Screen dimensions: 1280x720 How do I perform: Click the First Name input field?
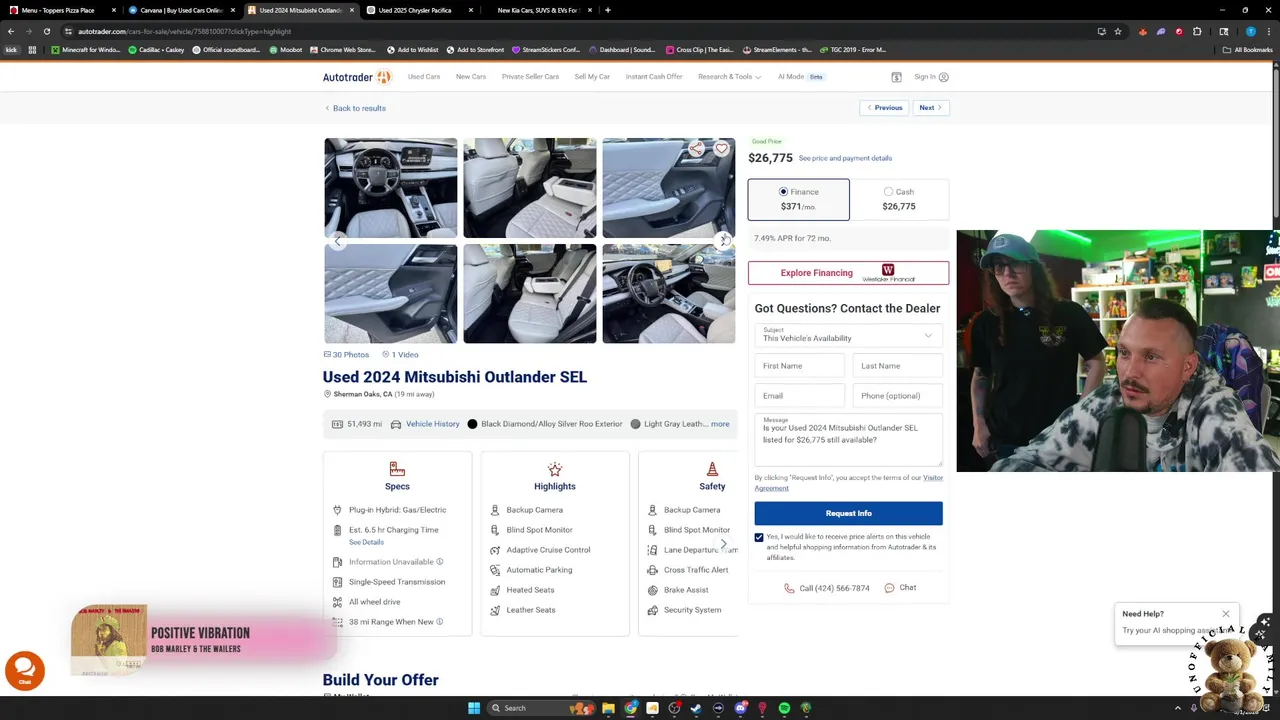pyautogui.click(x=799, y=366)
